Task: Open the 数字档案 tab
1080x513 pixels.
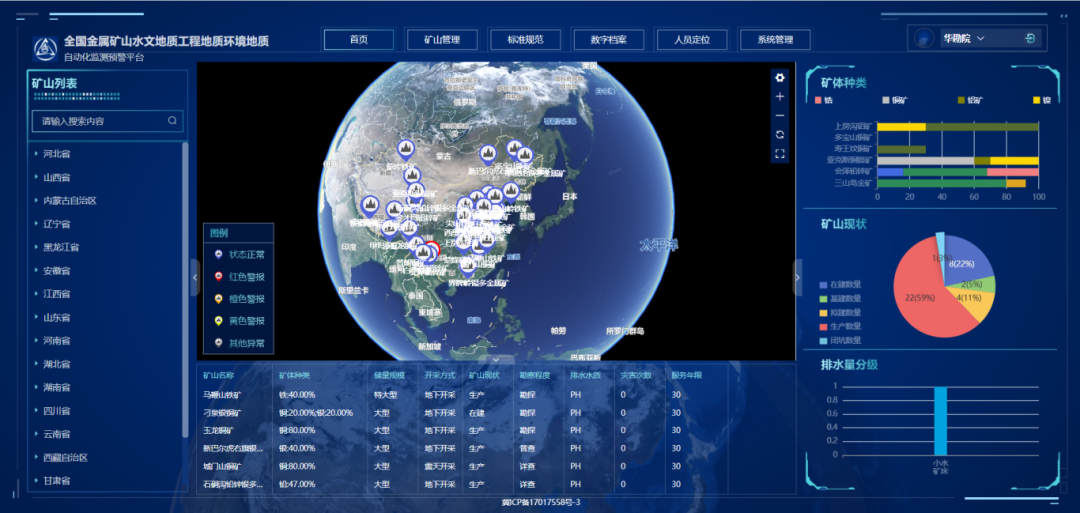Action: click(x=608, y=39)
